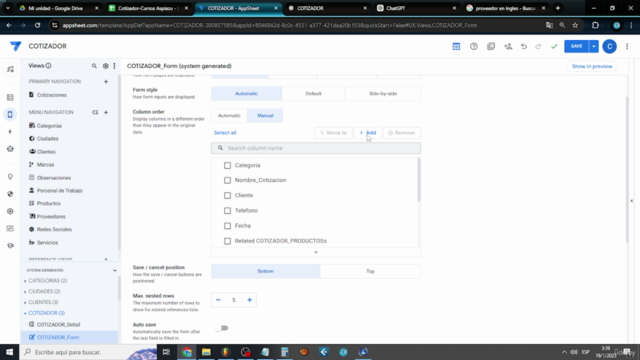Increase max nested rows with plus
640x360 pixels.
coord(249,300)
